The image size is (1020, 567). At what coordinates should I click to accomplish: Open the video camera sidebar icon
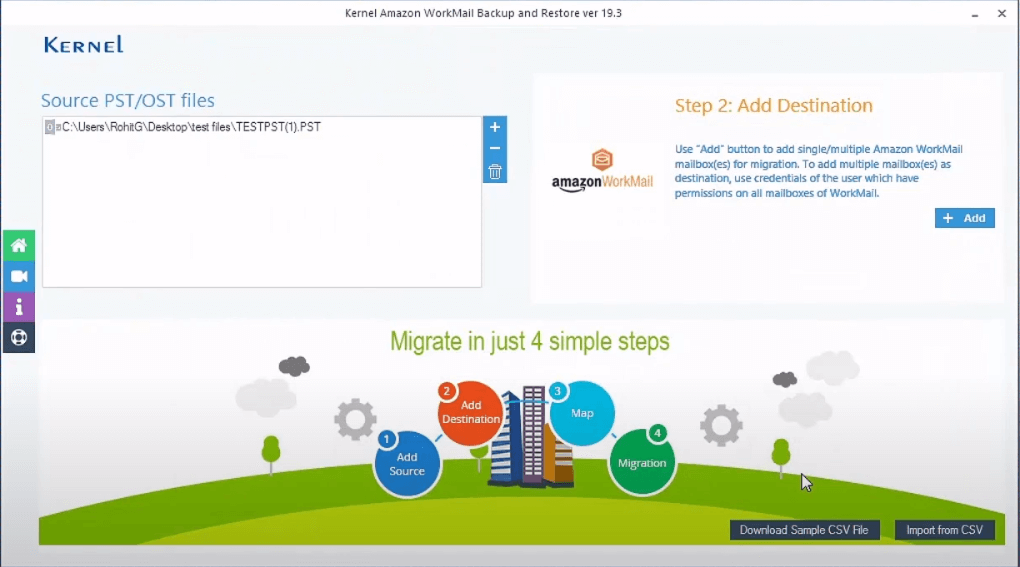[x=19, y=276]
